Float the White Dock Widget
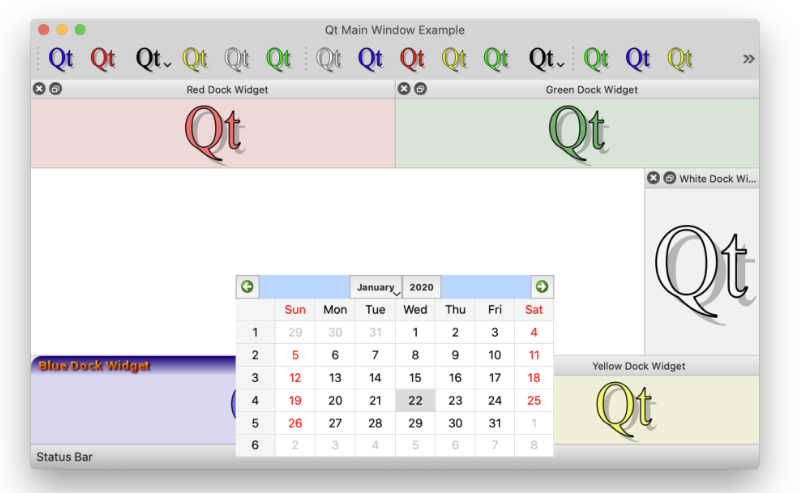The width and height of the screenshot is (800, 493). [x=669, y=178]
